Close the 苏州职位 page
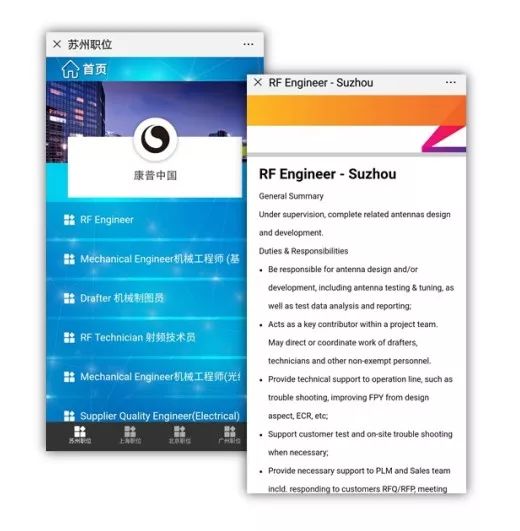The height and width of the screenshot is (531, 520). click(x=57, y=44)
